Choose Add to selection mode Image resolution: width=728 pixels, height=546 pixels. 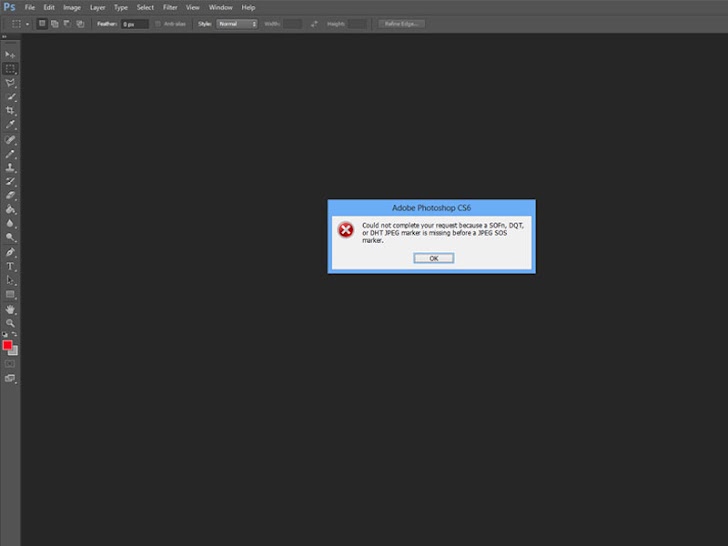55,24
